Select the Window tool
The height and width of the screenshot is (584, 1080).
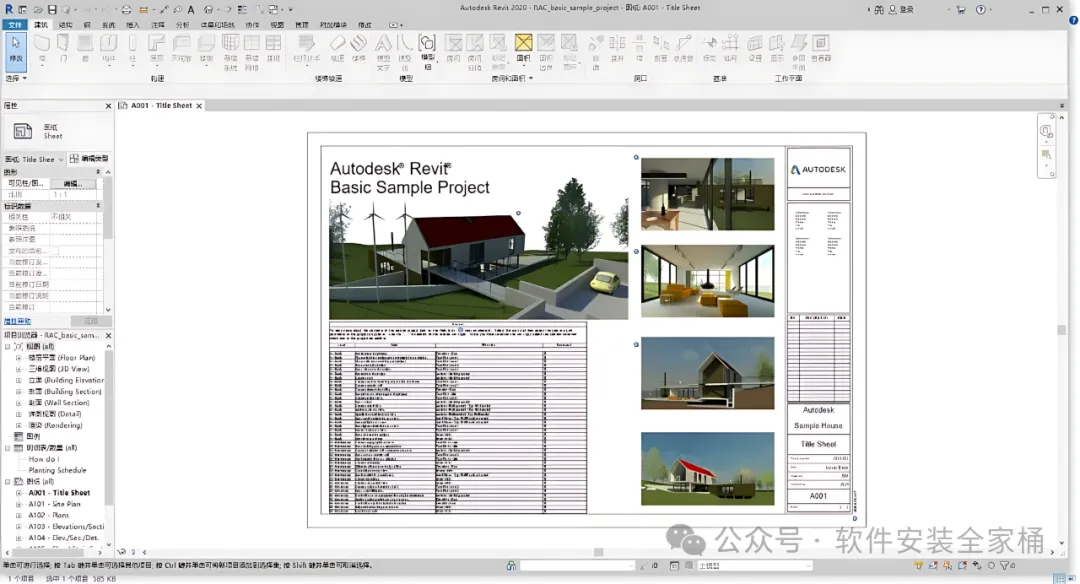[85, 48]
